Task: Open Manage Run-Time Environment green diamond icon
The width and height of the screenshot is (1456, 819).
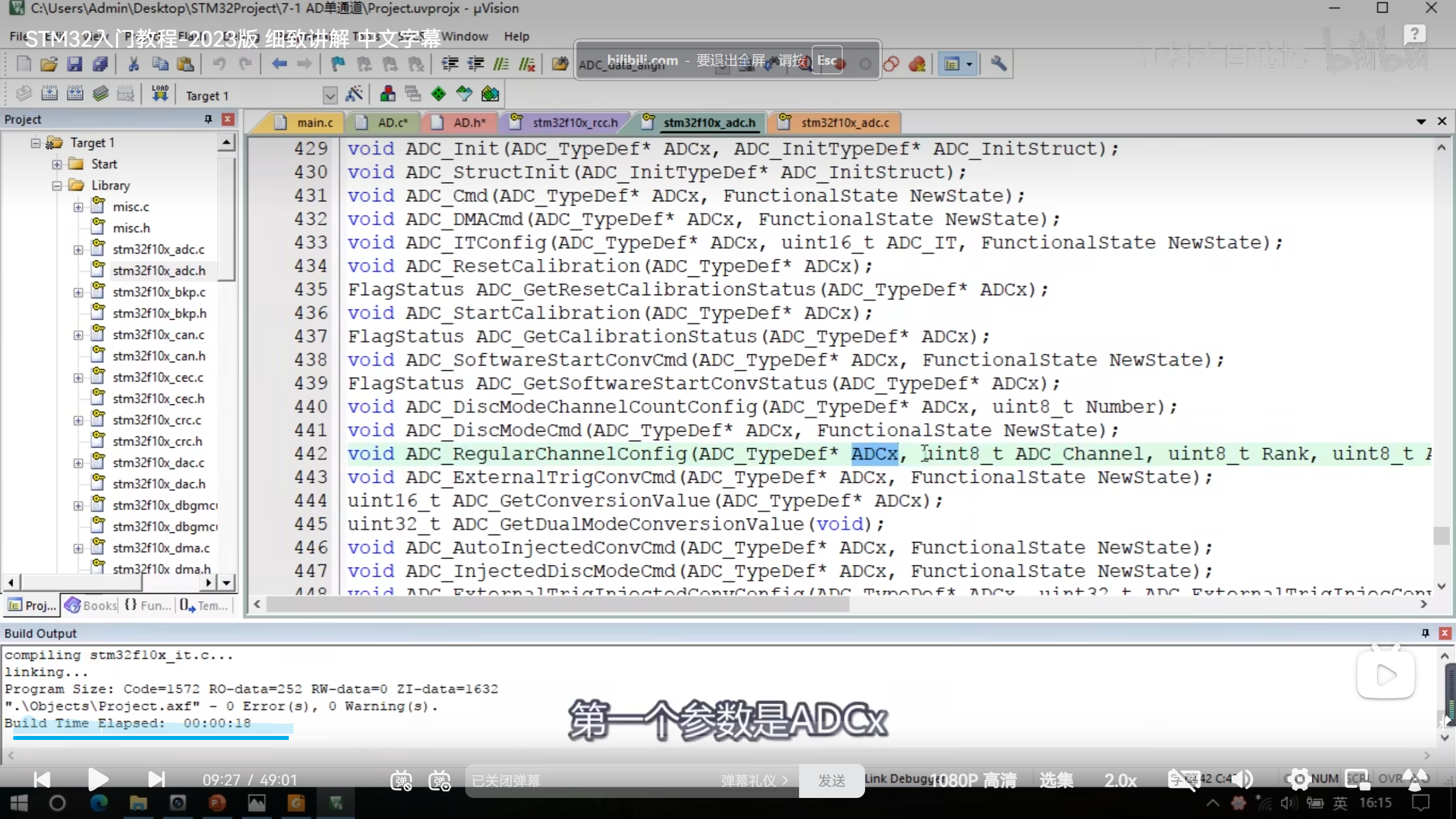Action: pyautogui.click(x=439, y=93)
